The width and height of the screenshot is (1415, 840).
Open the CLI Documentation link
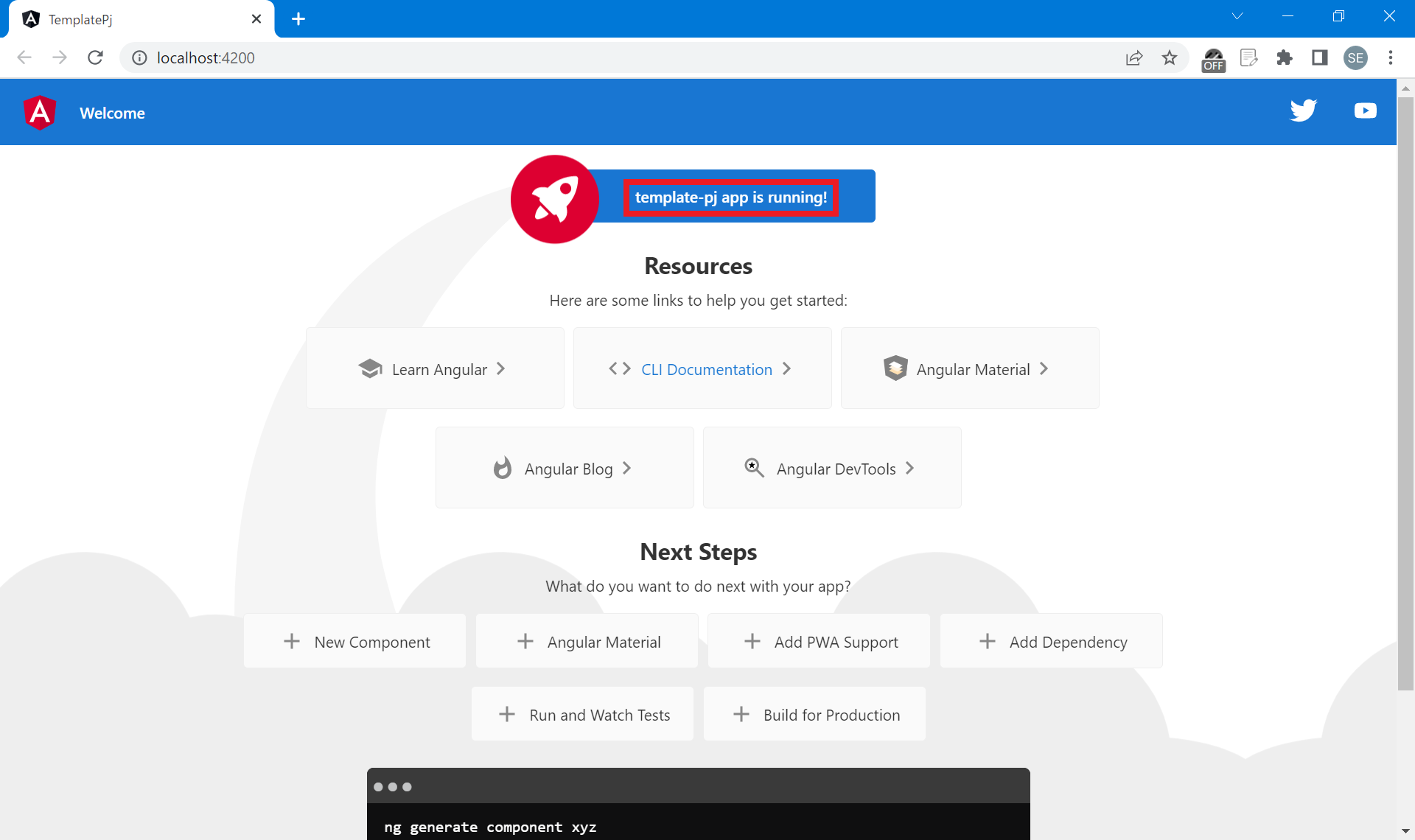coord(706,369)
